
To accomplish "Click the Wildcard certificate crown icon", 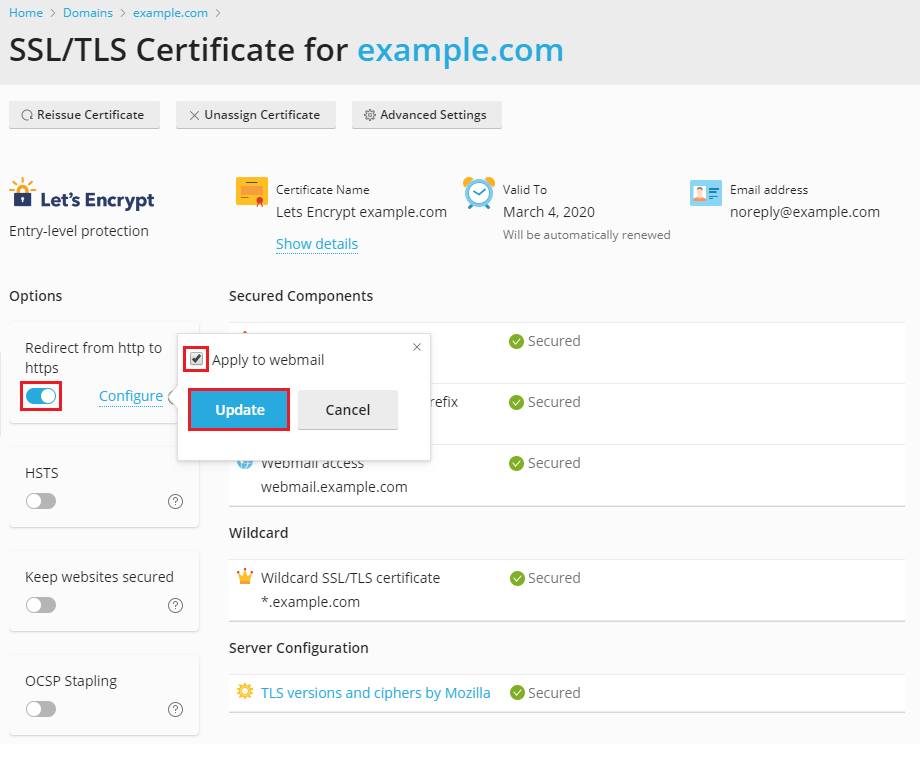I will click(x=245, y=577).
